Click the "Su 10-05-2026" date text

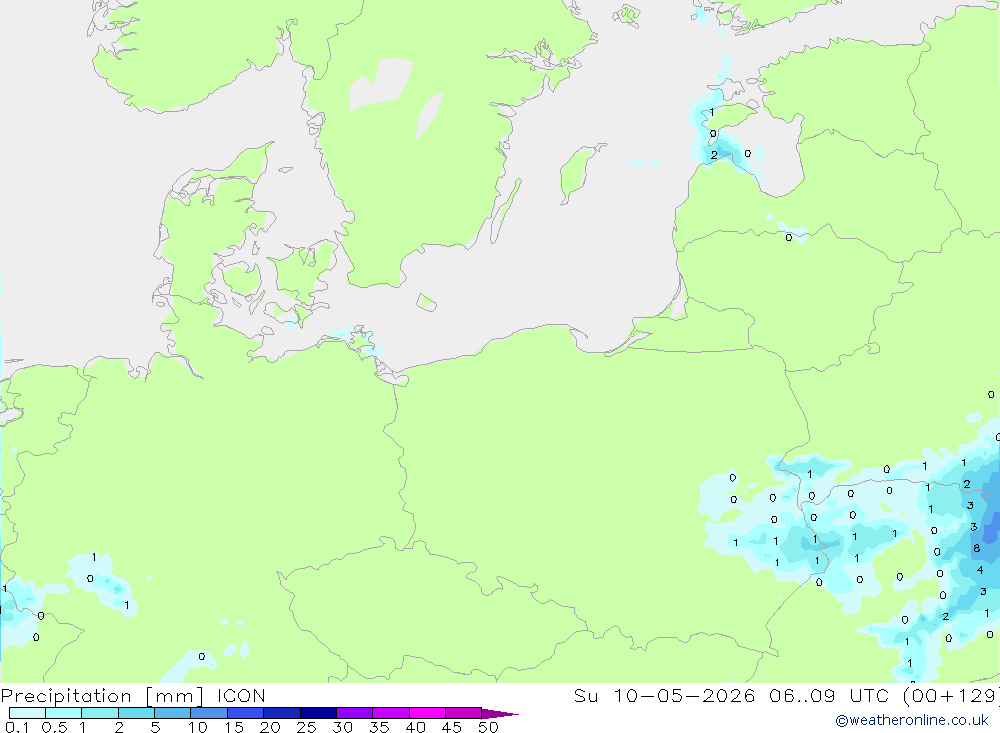[x=665, y=695]
